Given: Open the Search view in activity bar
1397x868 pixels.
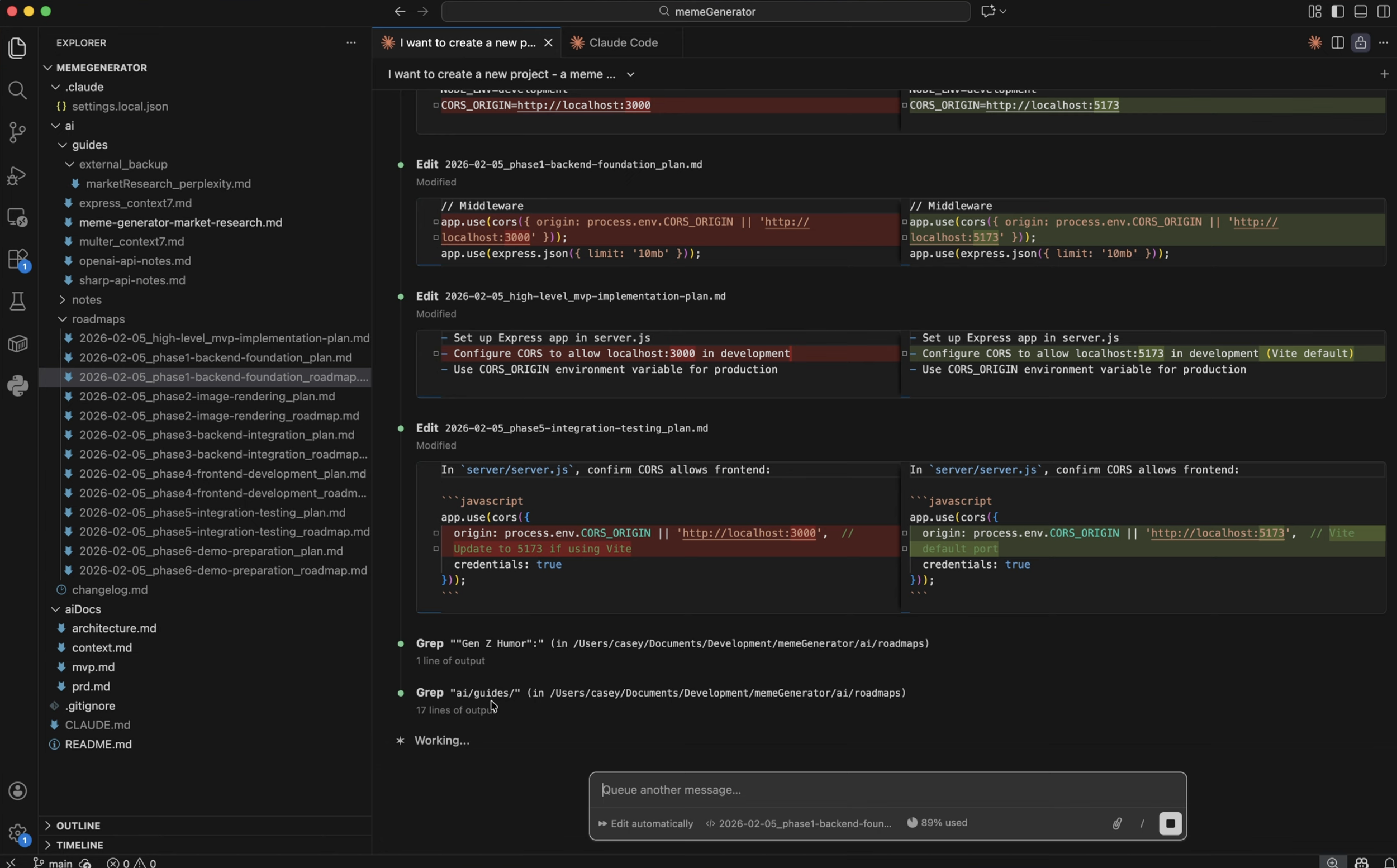Looking at the screenshot, I should click(x=18, y=90).
